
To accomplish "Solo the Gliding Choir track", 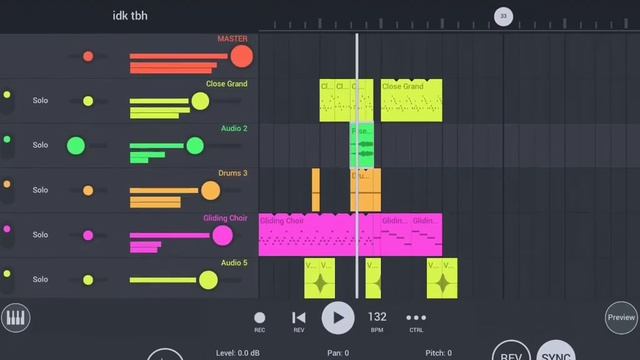I will pos(40,235).
